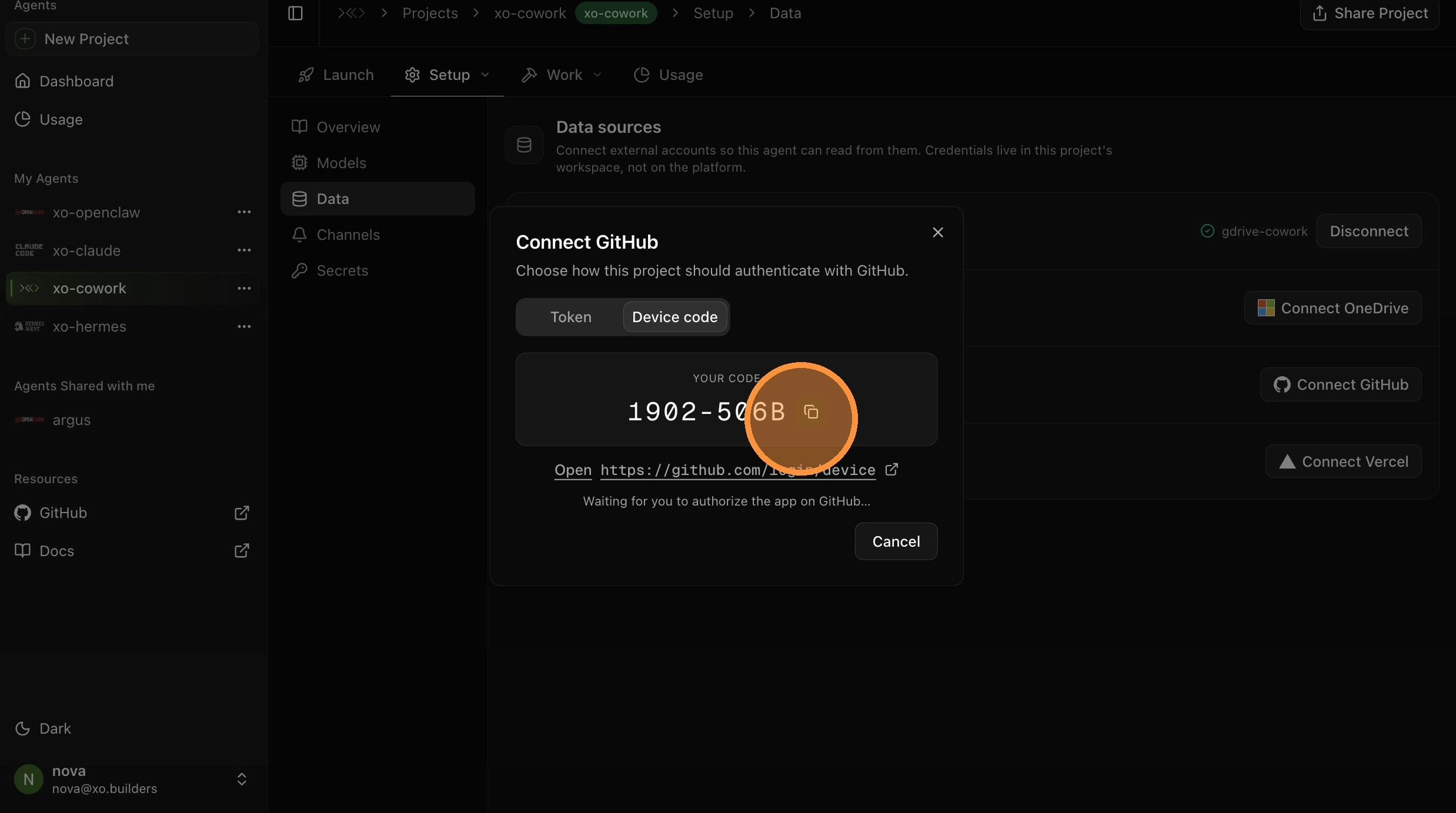Image resolution: width=1456 pixels, height=813 pixels.
Task: Switch to the Token authentication option
Action: [x=570, y=317]
